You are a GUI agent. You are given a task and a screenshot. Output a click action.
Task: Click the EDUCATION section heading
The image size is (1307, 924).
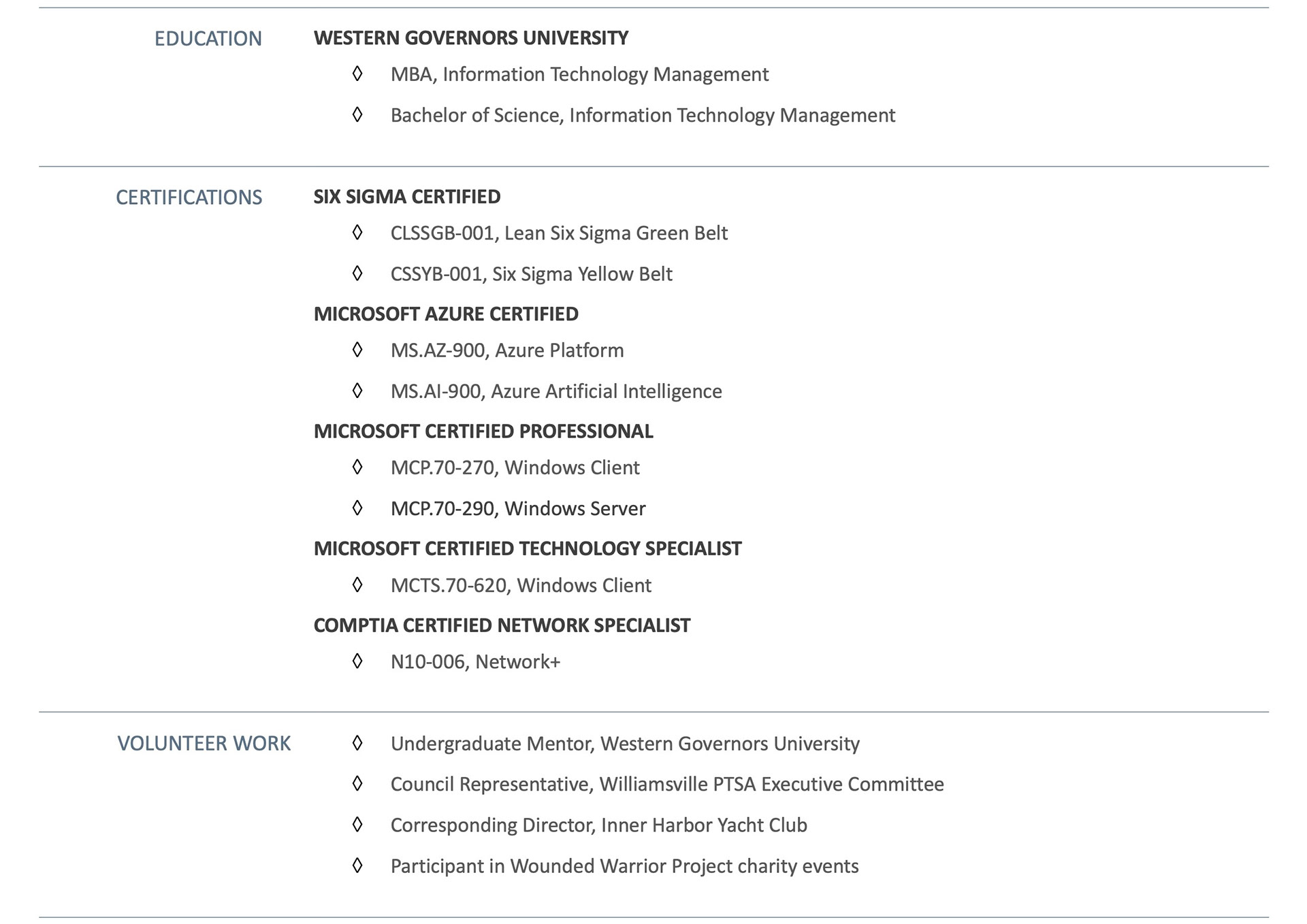click(x=208, y=39)
